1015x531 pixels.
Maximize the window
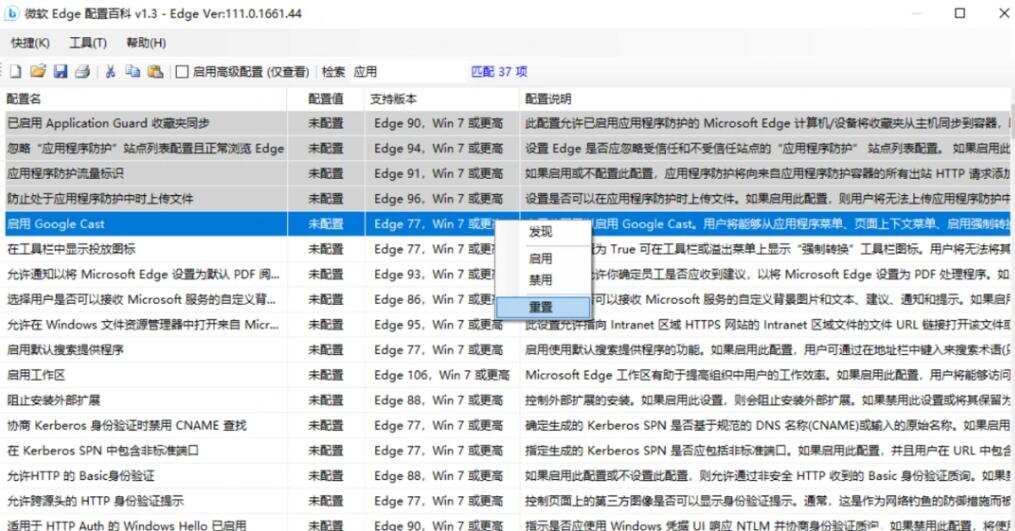tap(960, 13)
